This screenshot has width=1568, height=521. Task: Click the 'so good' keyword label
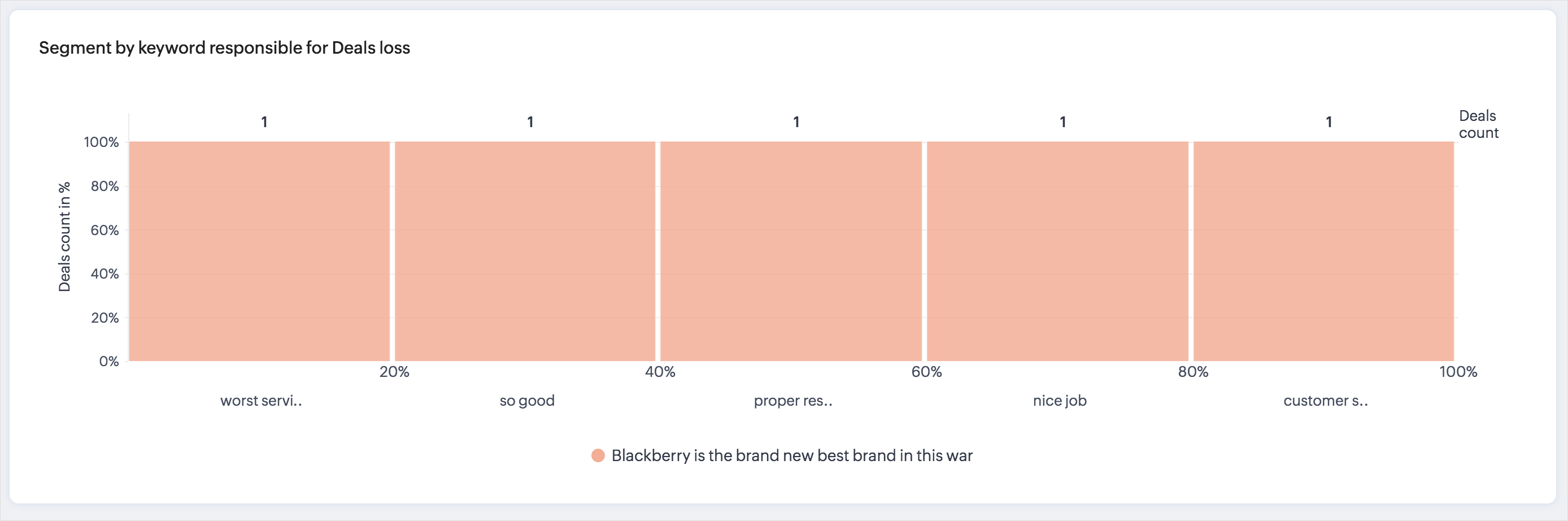(526, 401)
